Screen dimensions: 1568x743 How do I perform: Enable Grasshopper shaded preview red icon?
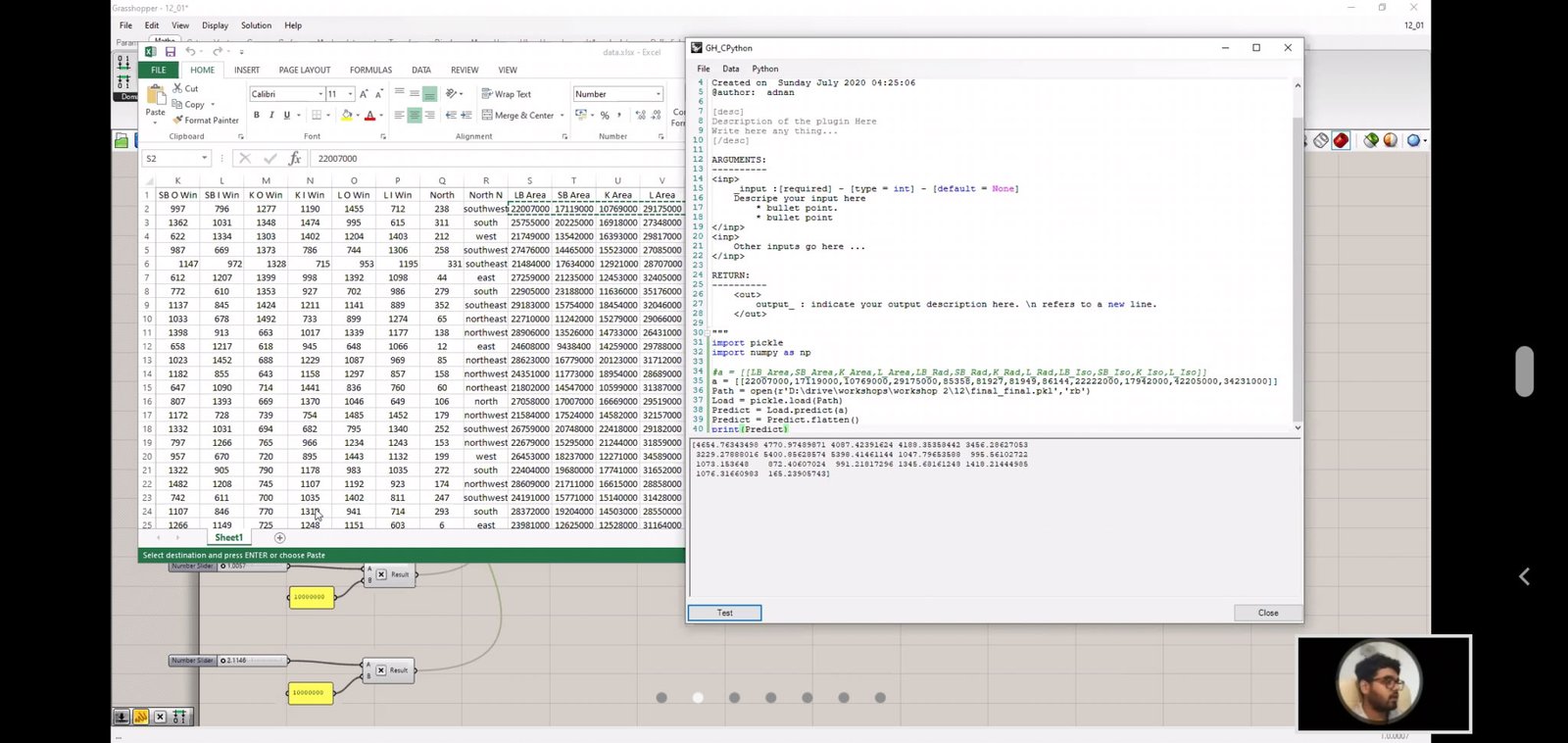(x=1341, y=141)
